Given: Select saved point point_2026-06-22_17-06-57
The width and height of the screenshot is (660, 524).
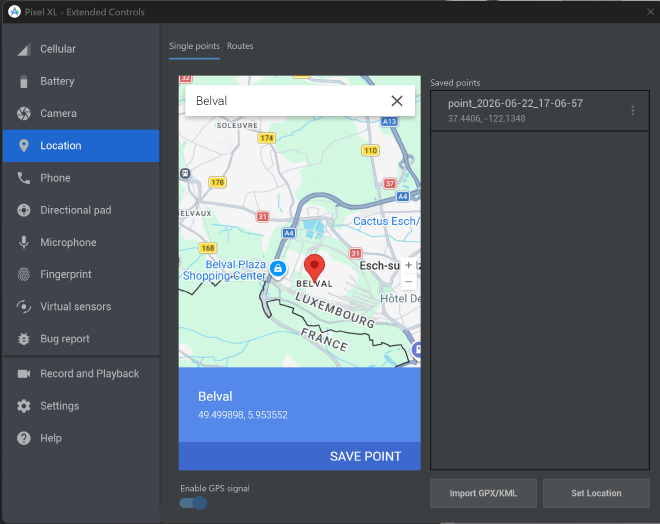Looking at the screenshot, I should click(x=540, y=111).
